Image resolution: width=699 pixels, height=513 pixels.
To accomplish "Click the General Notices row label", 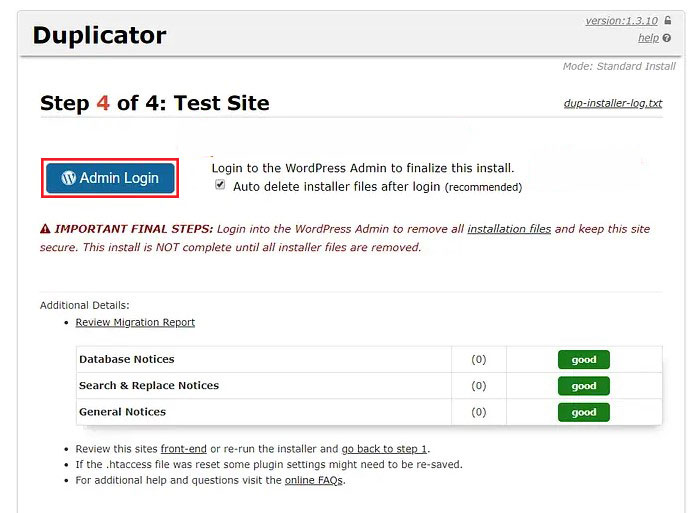I will click(x=122, y=412).
